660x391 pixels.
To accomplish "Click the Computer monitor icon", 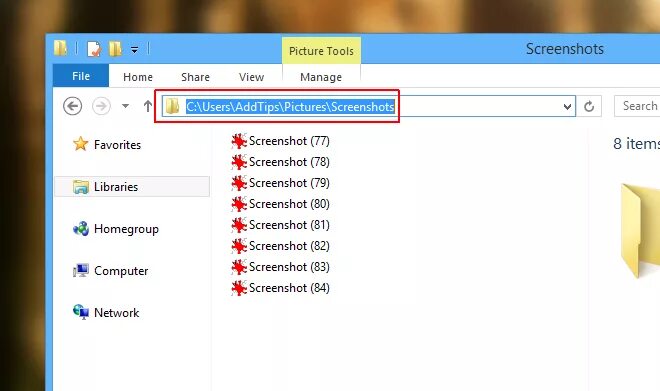I will click(81, 271).
